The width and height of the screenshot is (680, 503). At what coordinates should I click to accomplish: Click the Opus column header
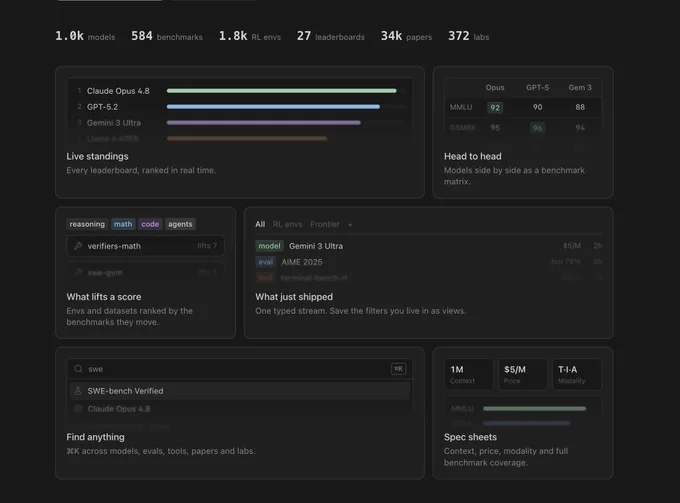[495, 88]
